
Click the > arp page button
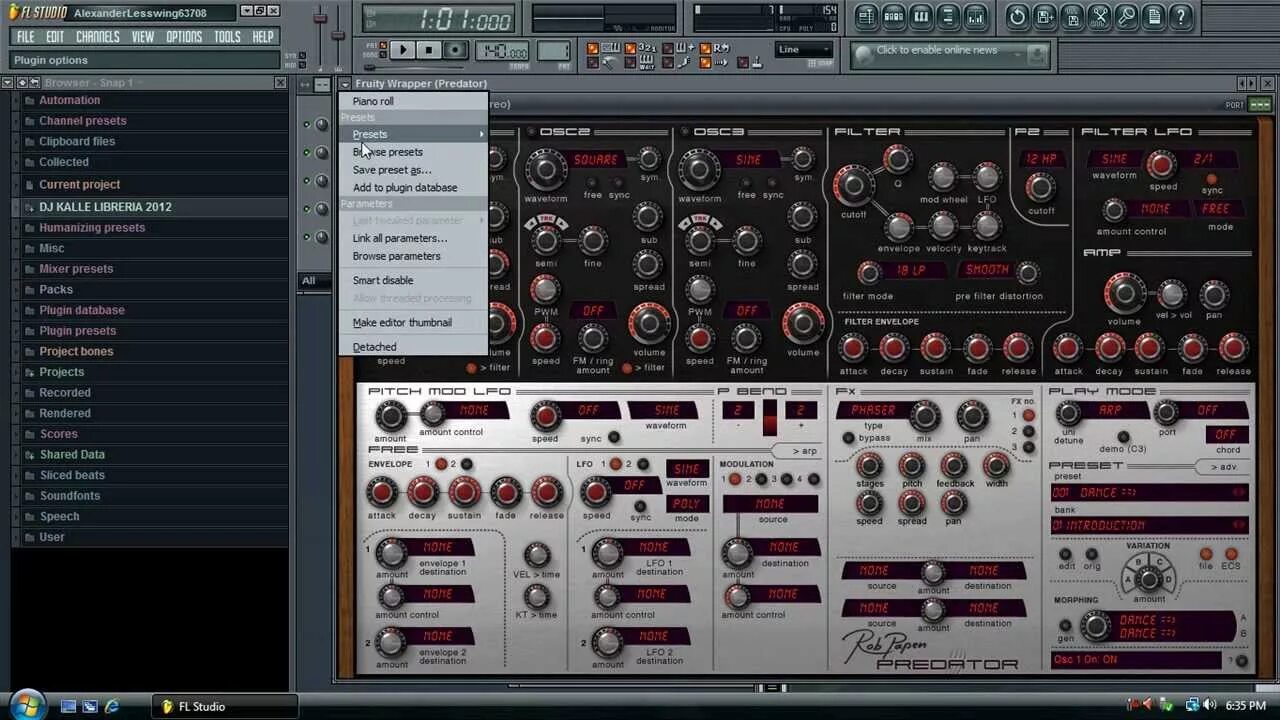coord(796,452)
